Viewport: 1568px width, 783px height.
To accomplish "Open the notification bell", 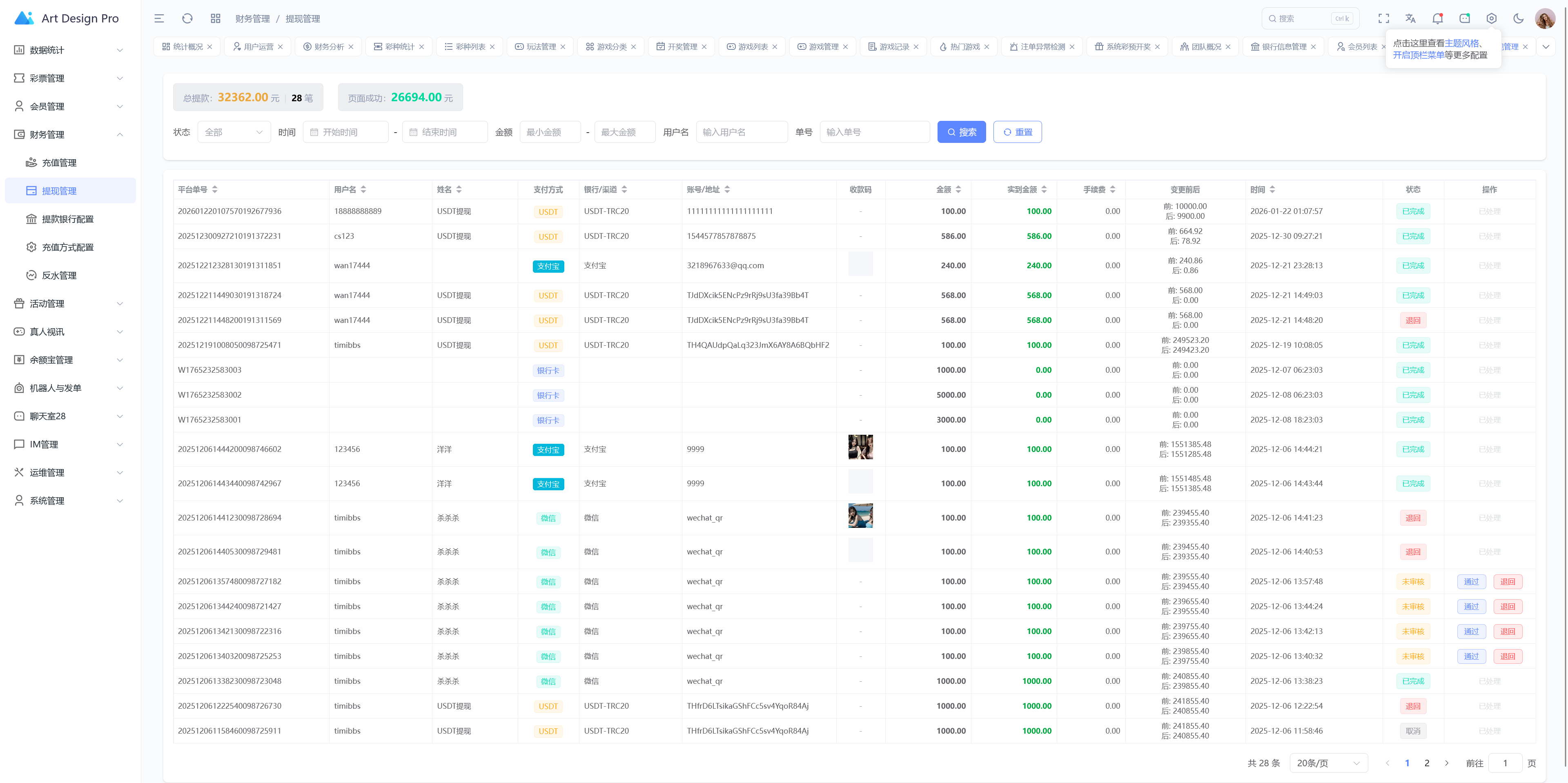I will 1437,19.
